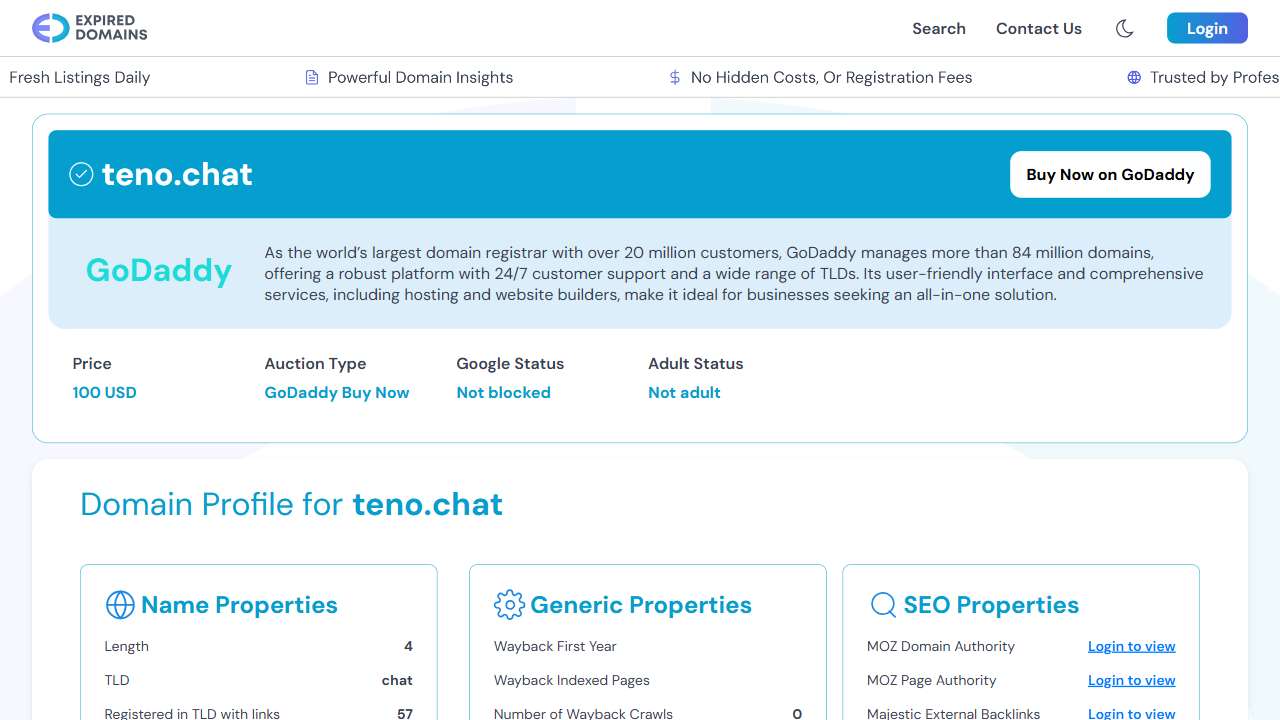Viewport: 1280px width, 720px height.
Task: Click Login to view for MOZ Page Authority
Action: click(x=1131, y=681)
